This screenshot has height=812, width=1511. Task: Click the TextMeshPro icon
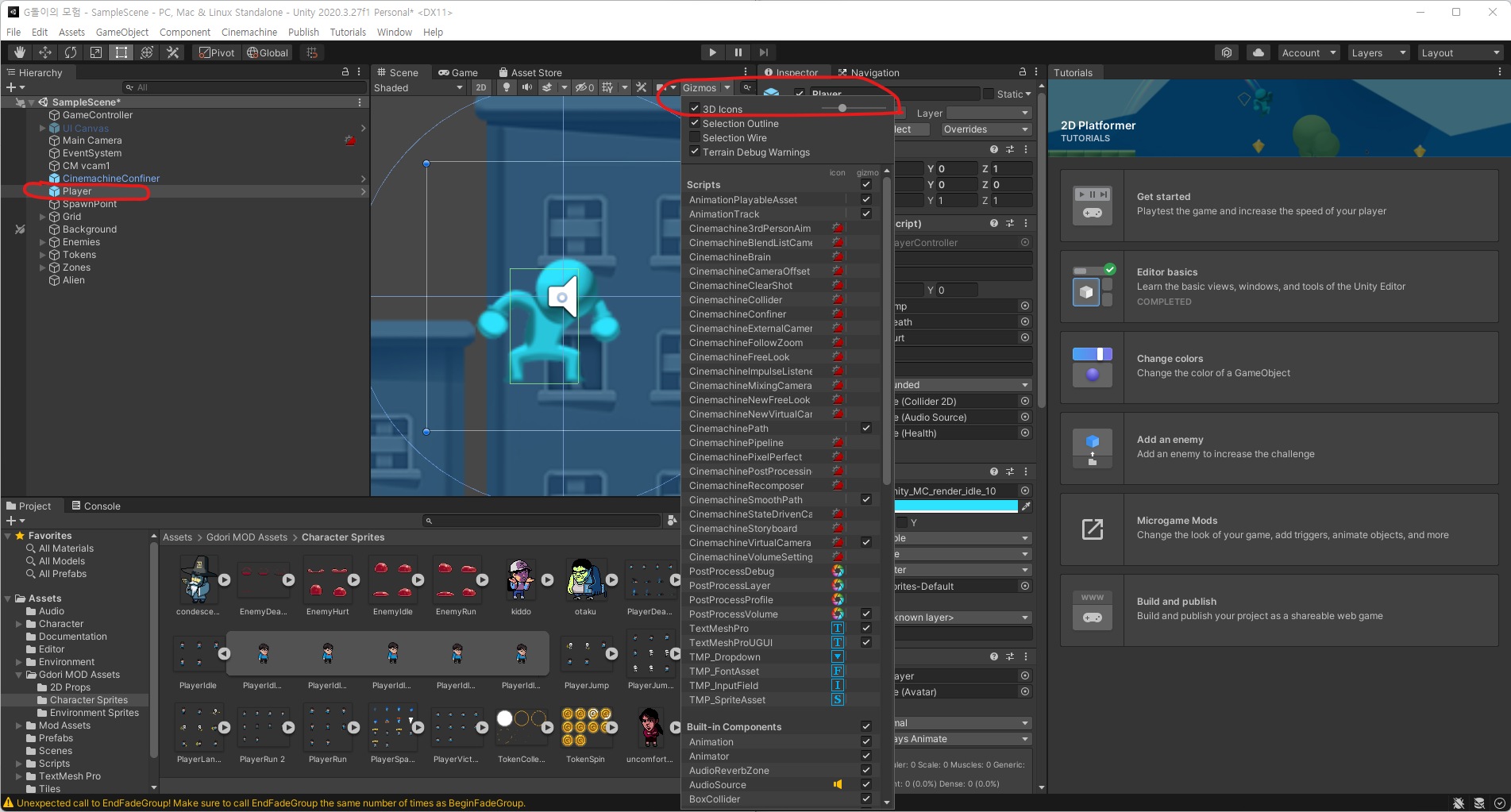click(838, 628)
